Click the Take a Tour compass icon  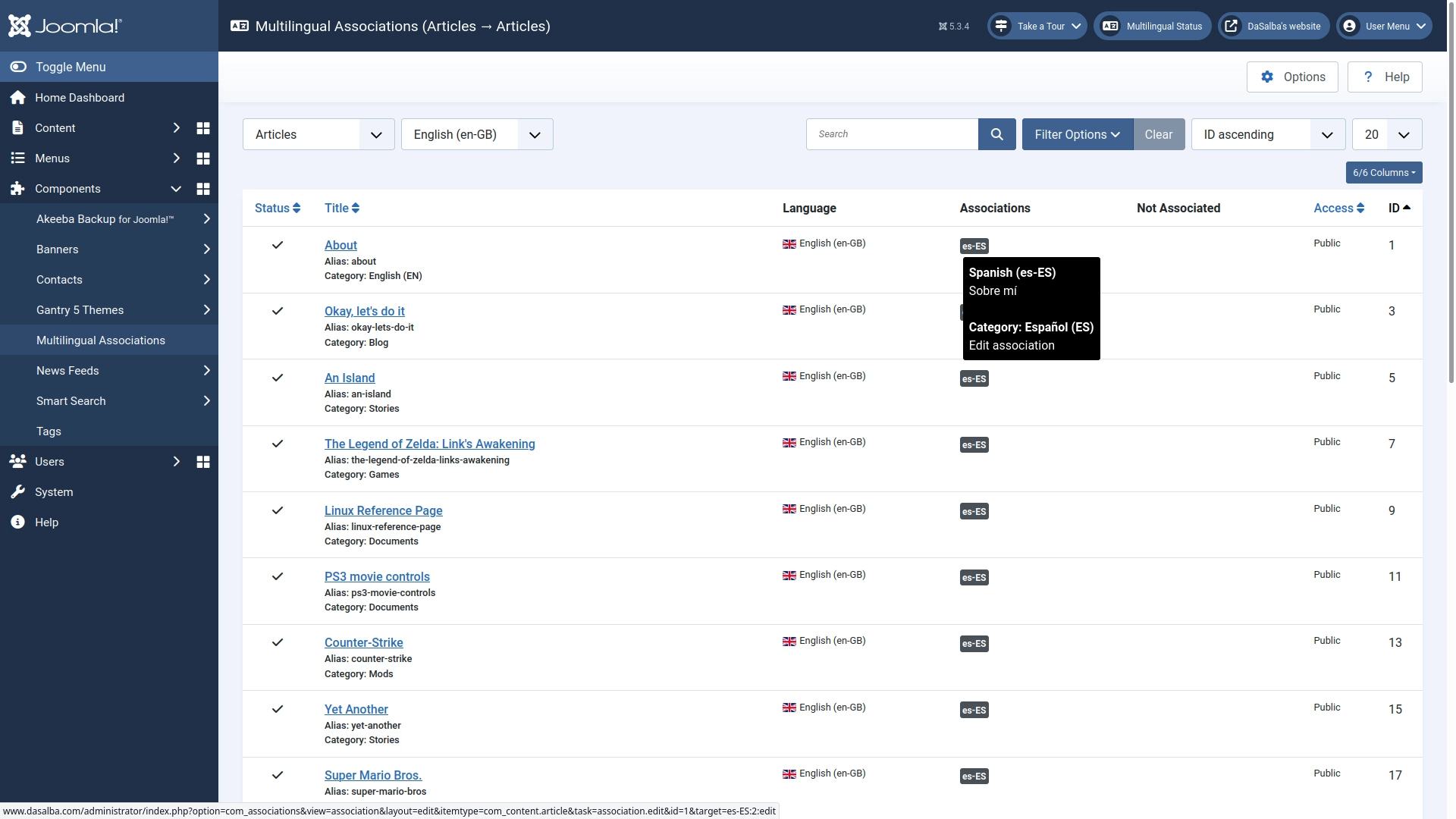(1000, 25)
